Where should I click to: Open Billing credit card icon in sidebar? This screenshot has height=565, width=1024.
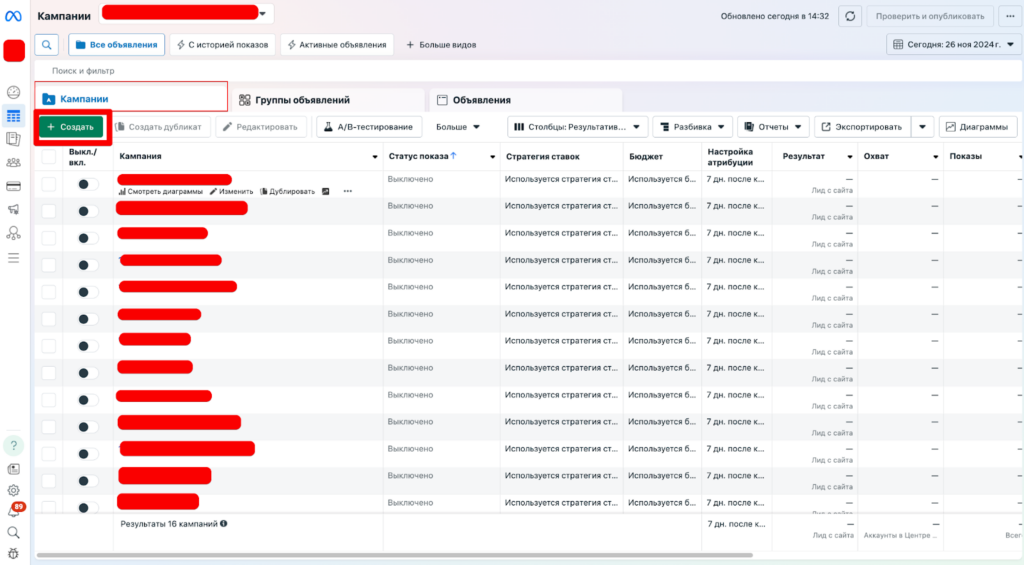14,186
